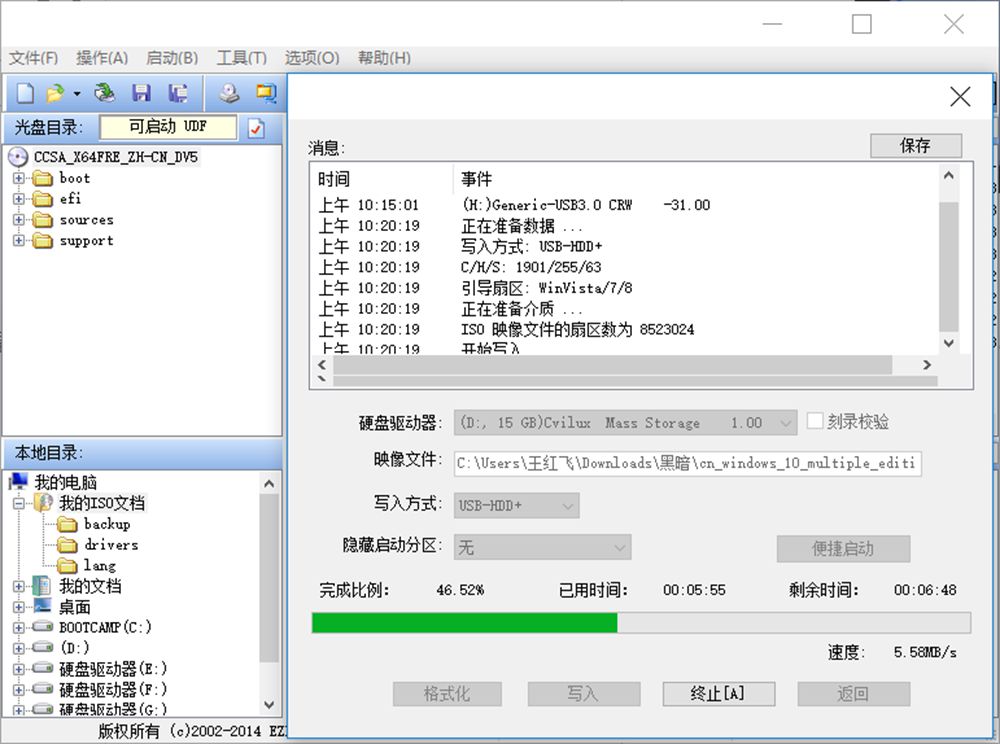
Task: Click the 保存 button to save messages
Action: point(915,145)
